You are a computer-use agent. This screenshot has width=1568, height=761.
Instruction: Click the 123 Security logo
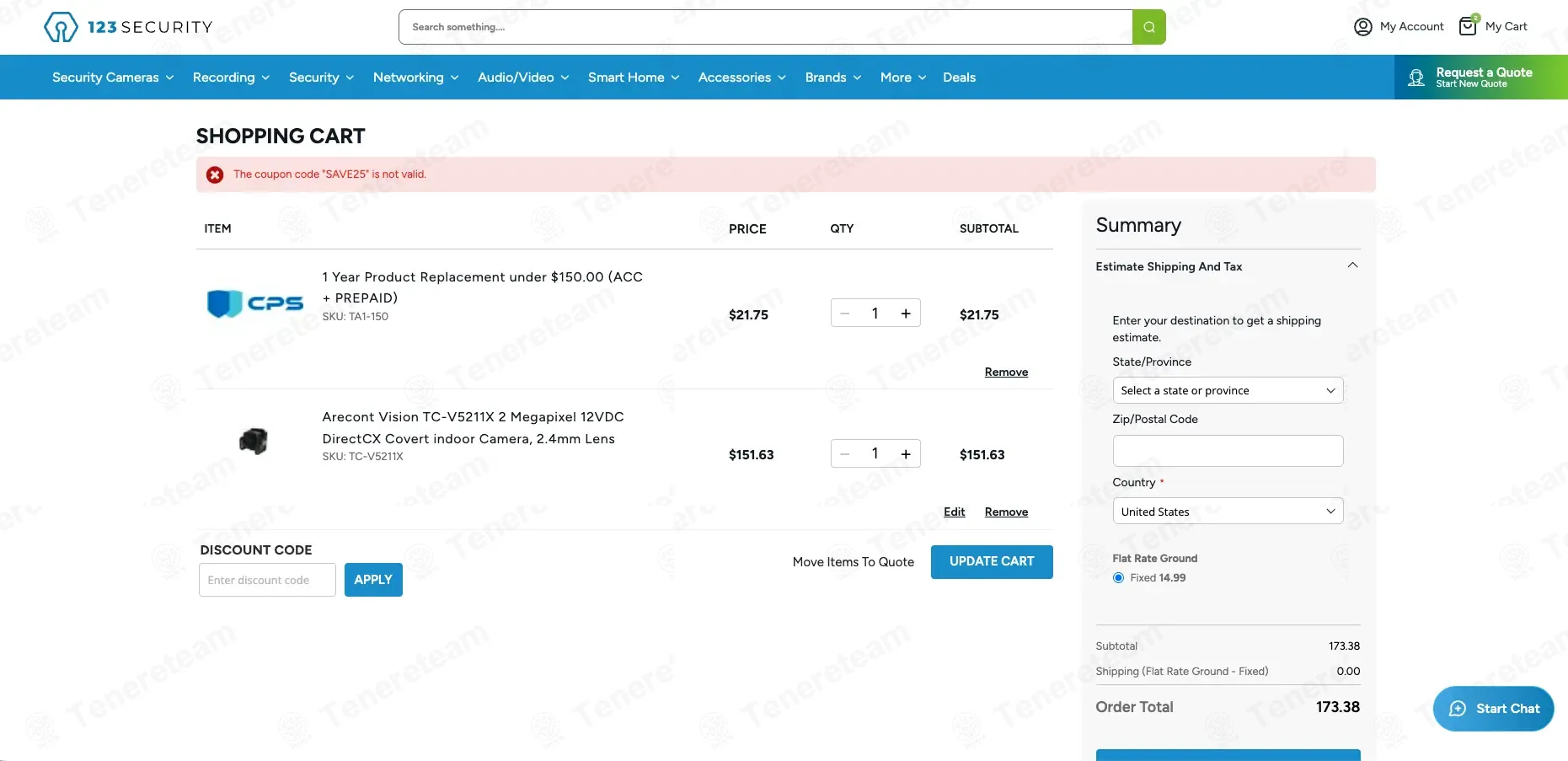tap(128, 27)
